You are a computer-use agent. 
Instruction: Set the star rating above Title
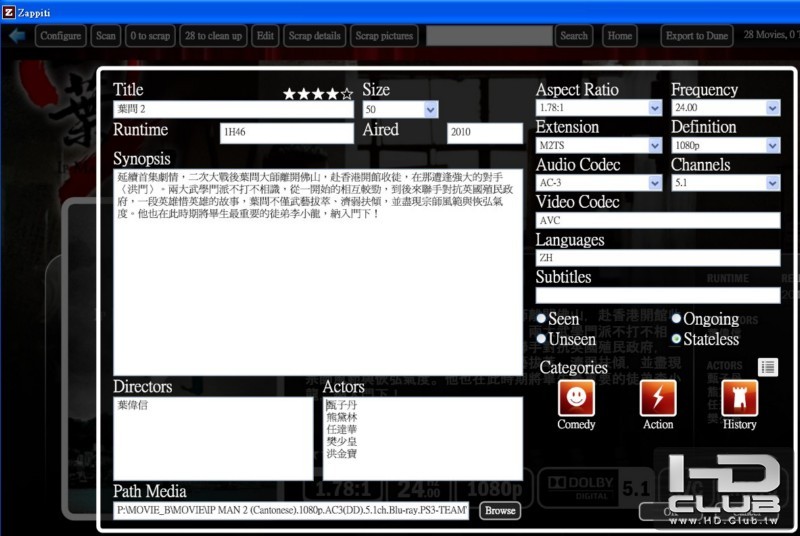pyautogui.click(x=318, y=93)
